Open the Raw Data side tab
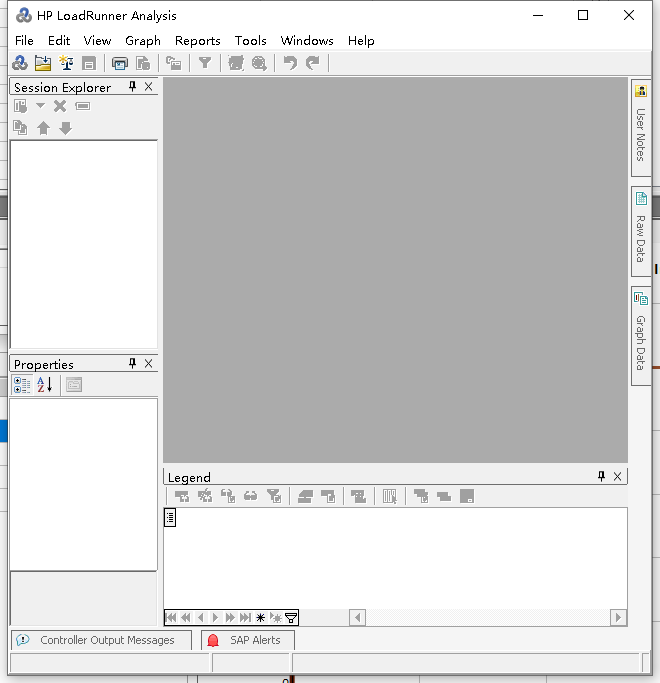 641,231
